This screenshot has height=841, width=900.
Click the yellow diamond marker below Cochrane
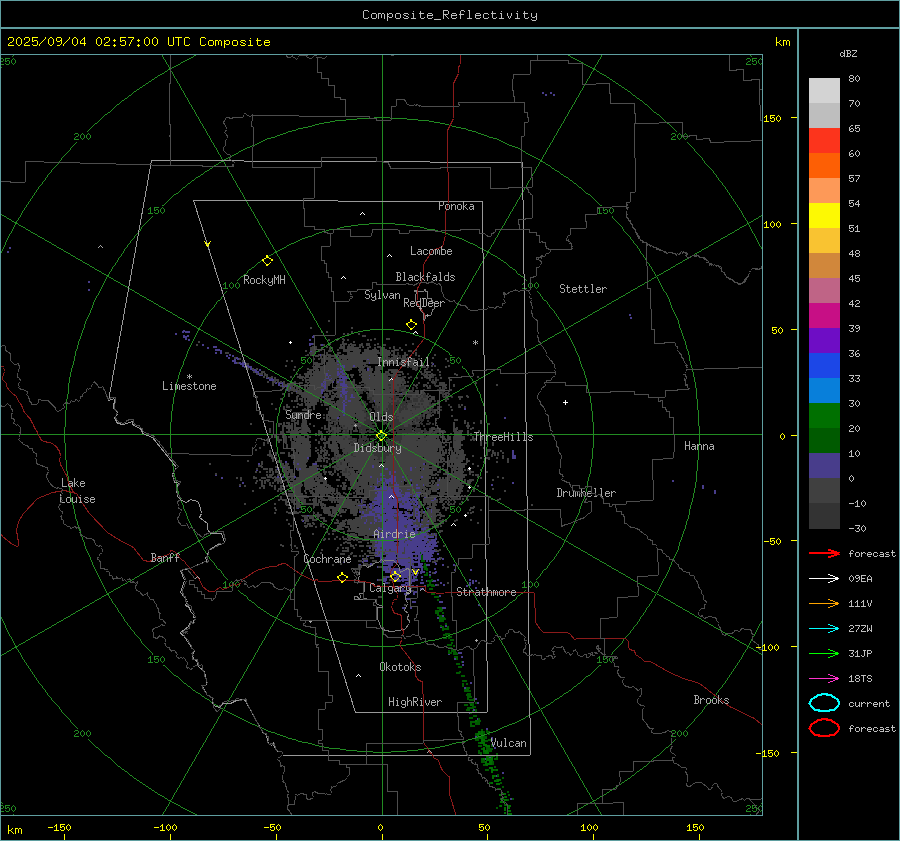342,577
